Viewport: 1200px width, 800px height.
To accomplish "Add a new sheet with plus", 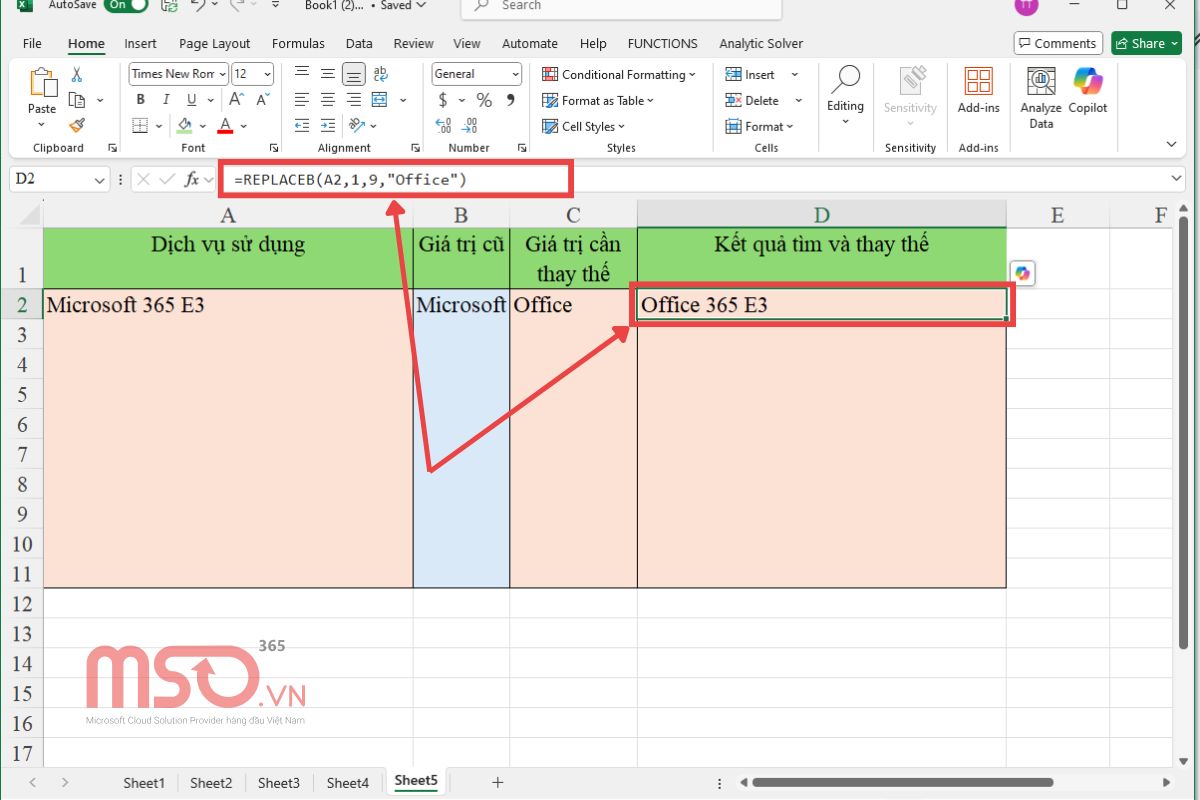I will (x=497, y=782).
